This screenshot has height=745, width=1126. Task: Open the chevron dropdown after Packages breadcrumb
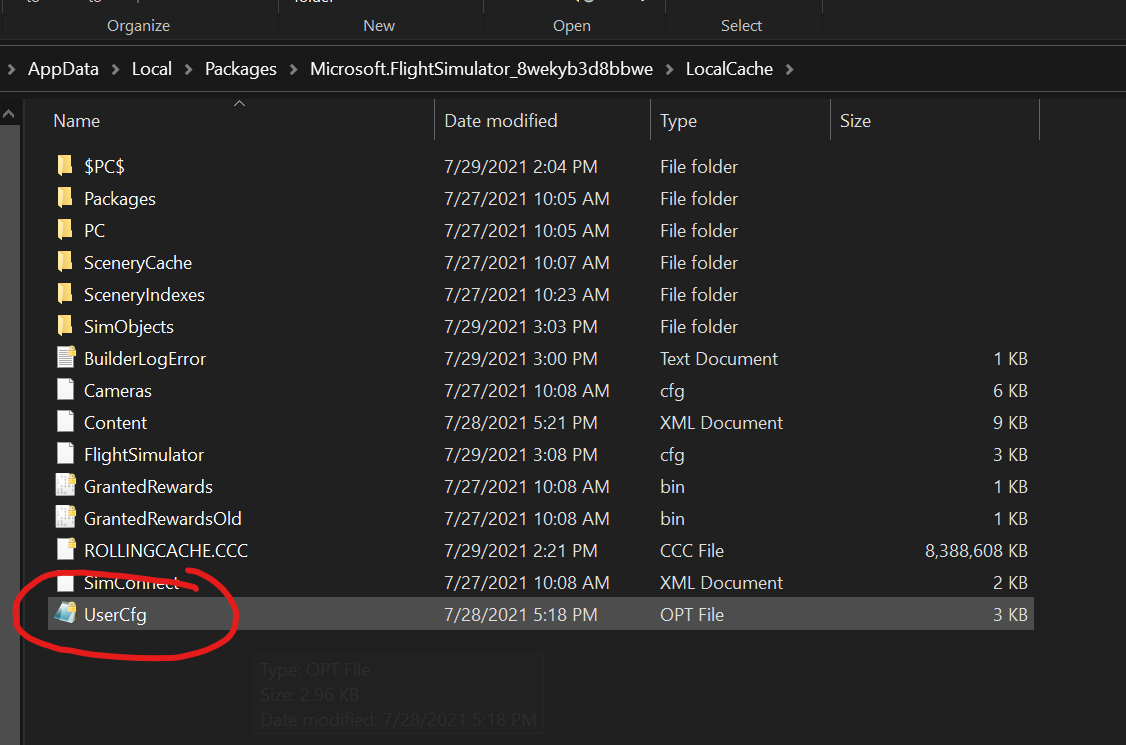pos(293,69)
